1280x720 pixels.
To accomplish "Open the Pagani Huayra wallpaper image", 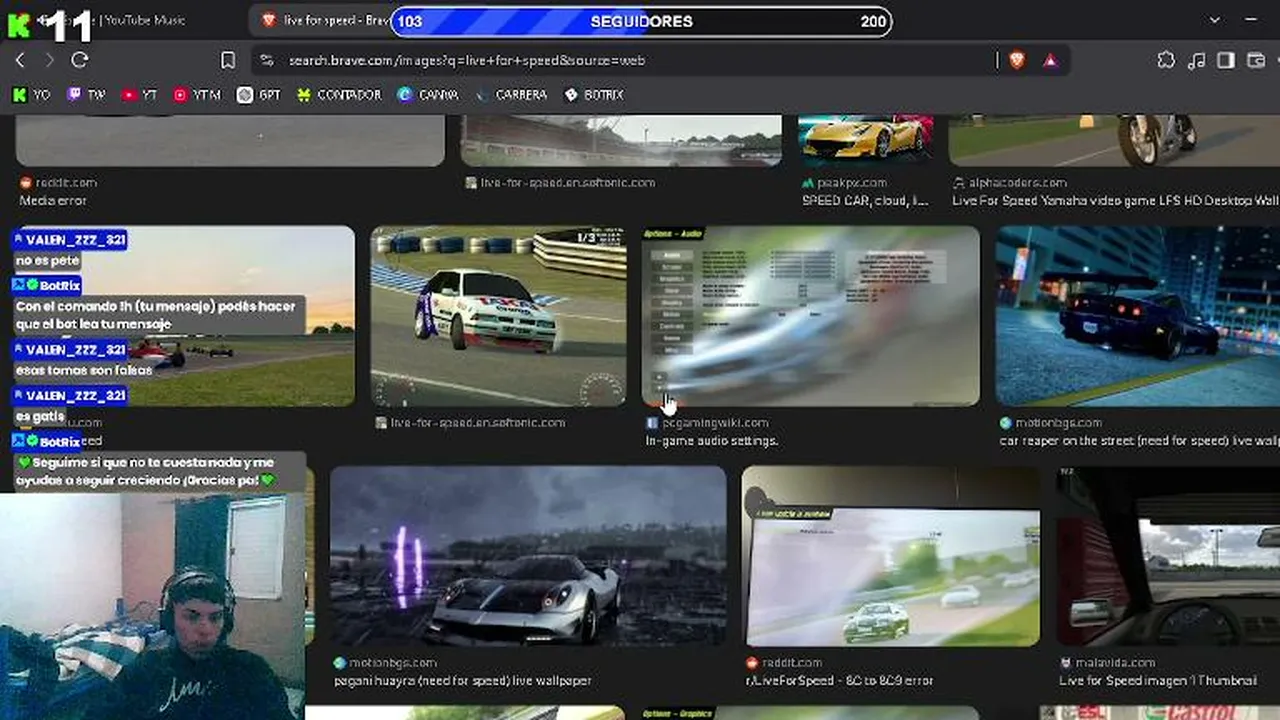I will coord(528,556).
